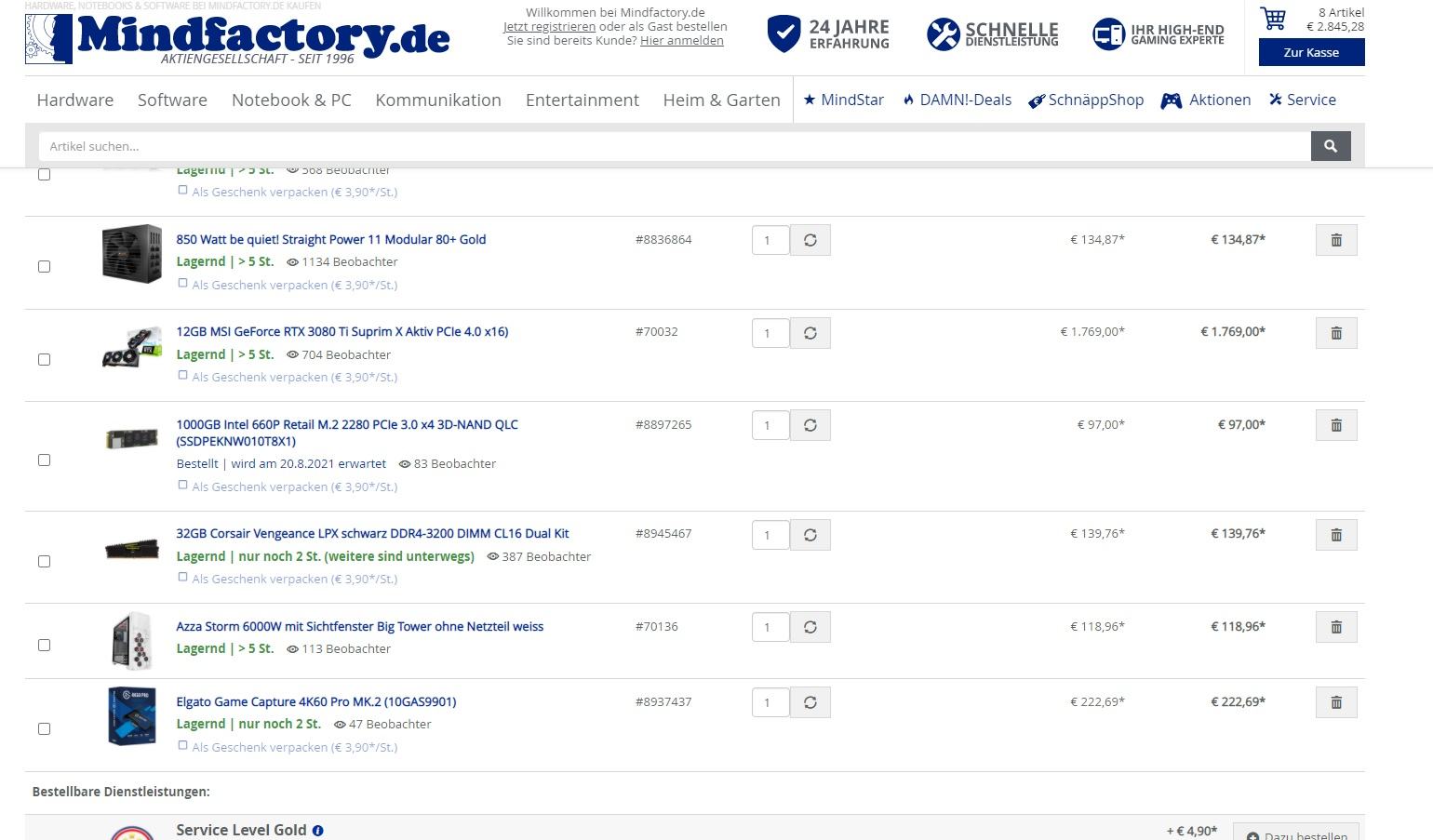Open the Elgato Game Capture 4K60 Pro link

(x=316, y=702)
